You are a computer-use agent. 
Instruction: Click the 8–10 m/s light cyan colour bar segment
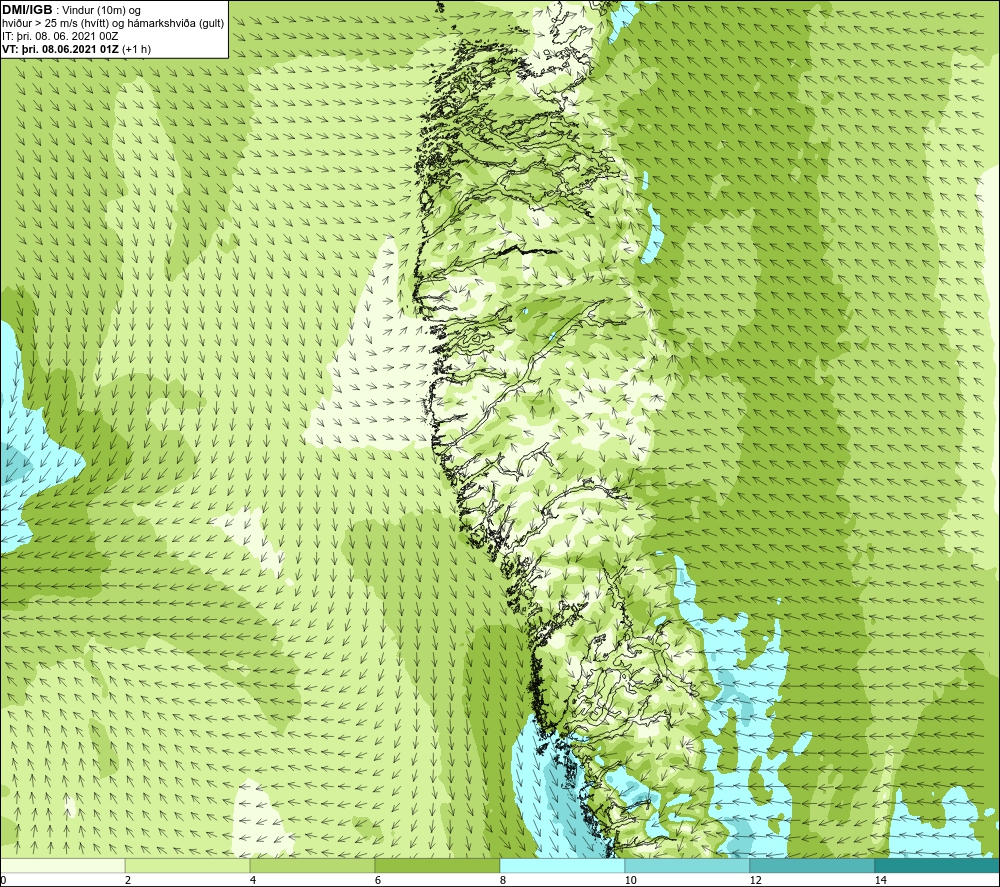coord(562,865)
